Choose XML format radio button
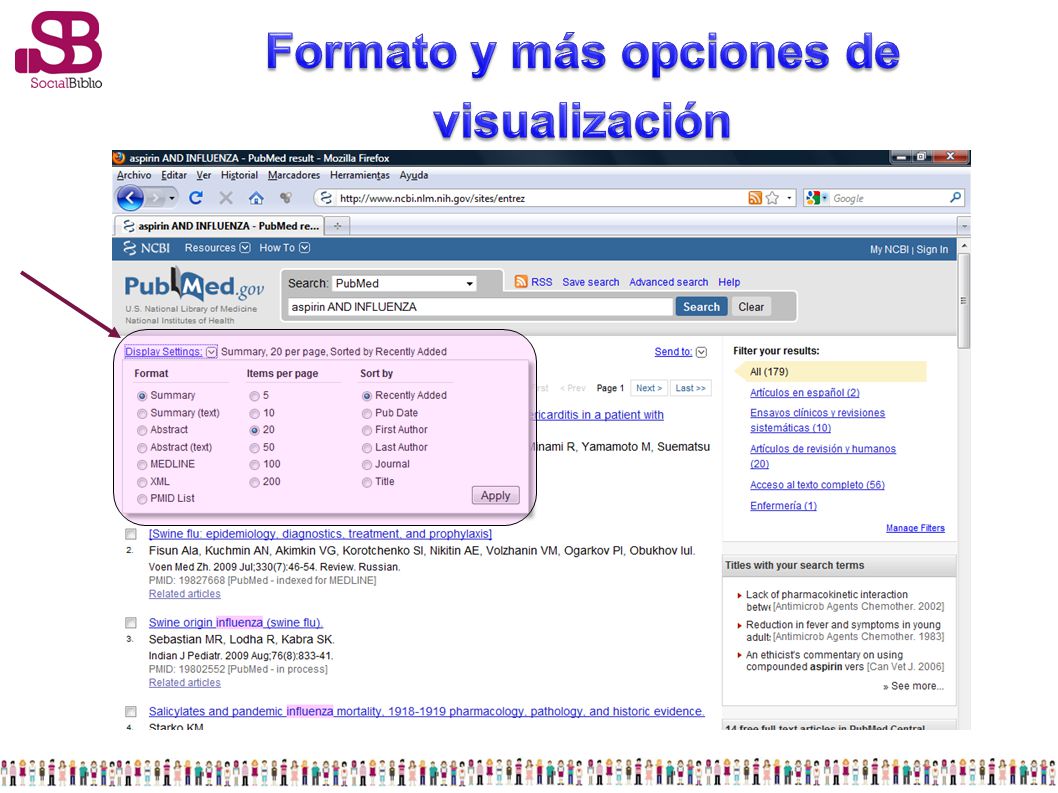This screenshot has height=793, width=1058. tap(142, 483)
